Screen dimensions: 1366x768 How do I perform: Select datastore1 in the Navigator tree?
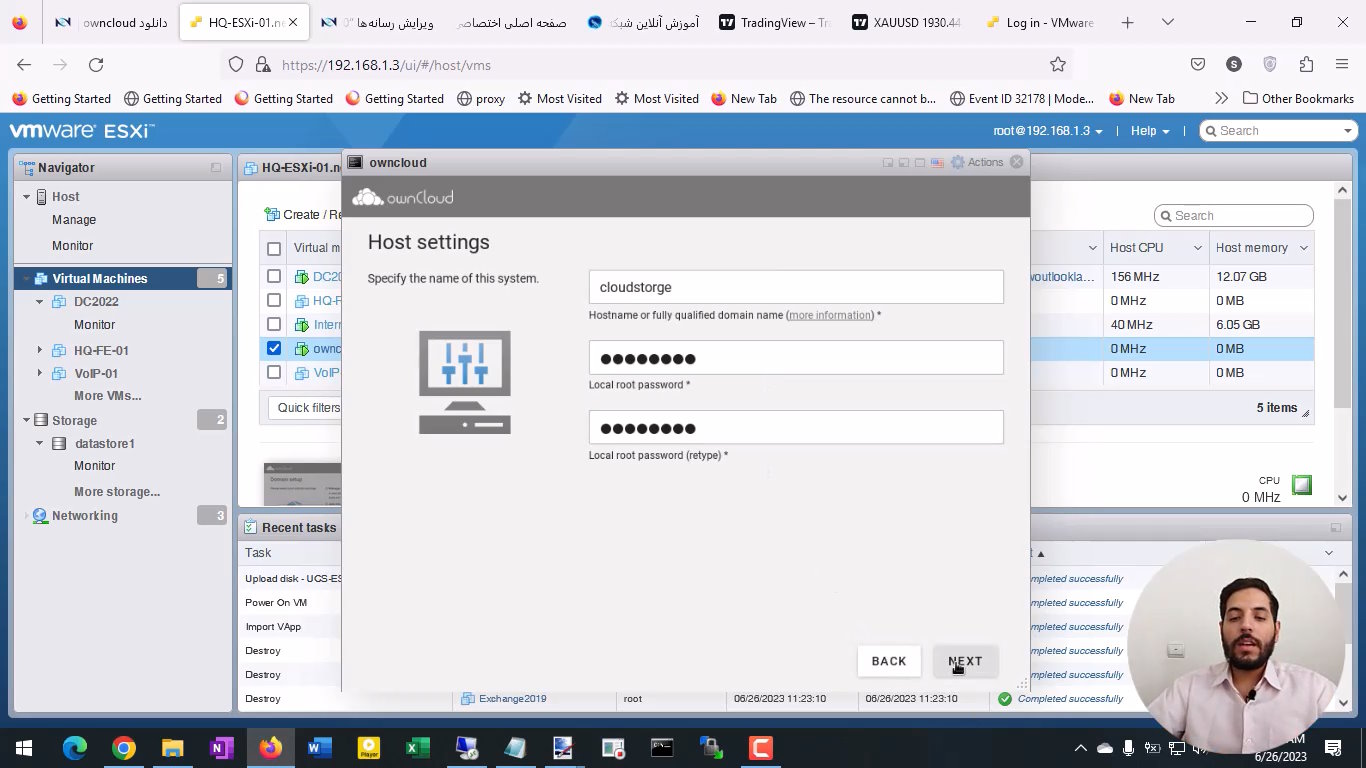104,443
